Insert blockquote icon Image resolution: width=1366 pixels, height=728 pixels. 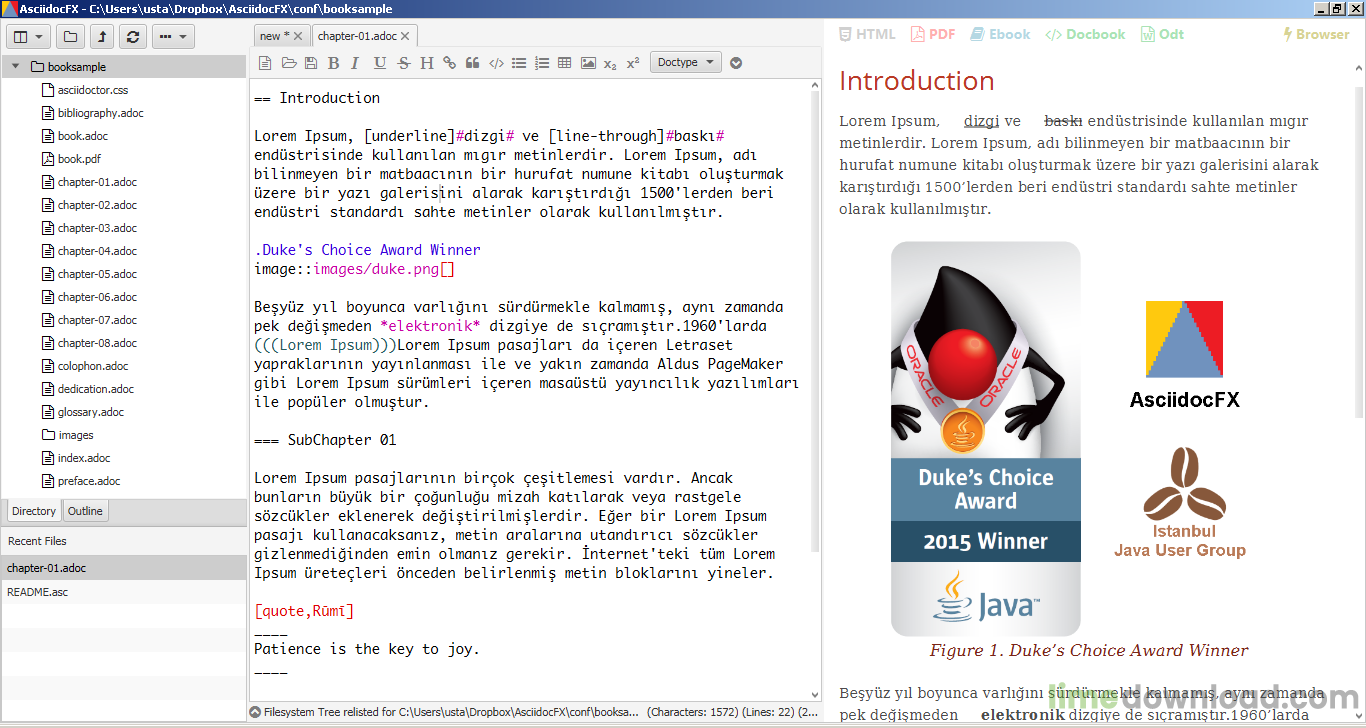[x=473, y=63]
